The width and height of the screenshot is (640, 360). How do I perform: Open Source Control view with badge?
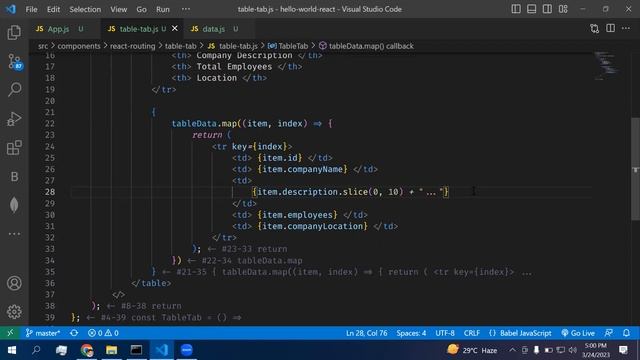coord(14,61)
